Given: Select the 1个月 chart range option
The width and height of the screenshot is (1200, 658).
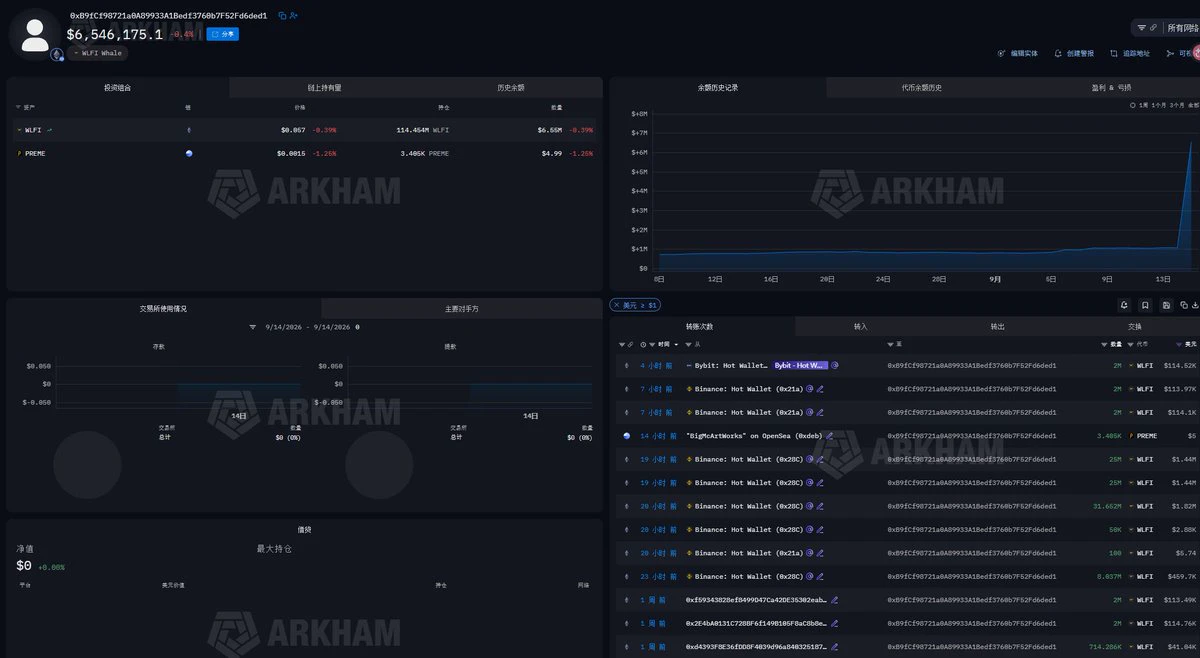Looking at the screenshot, I should (x=1159, y=105).
